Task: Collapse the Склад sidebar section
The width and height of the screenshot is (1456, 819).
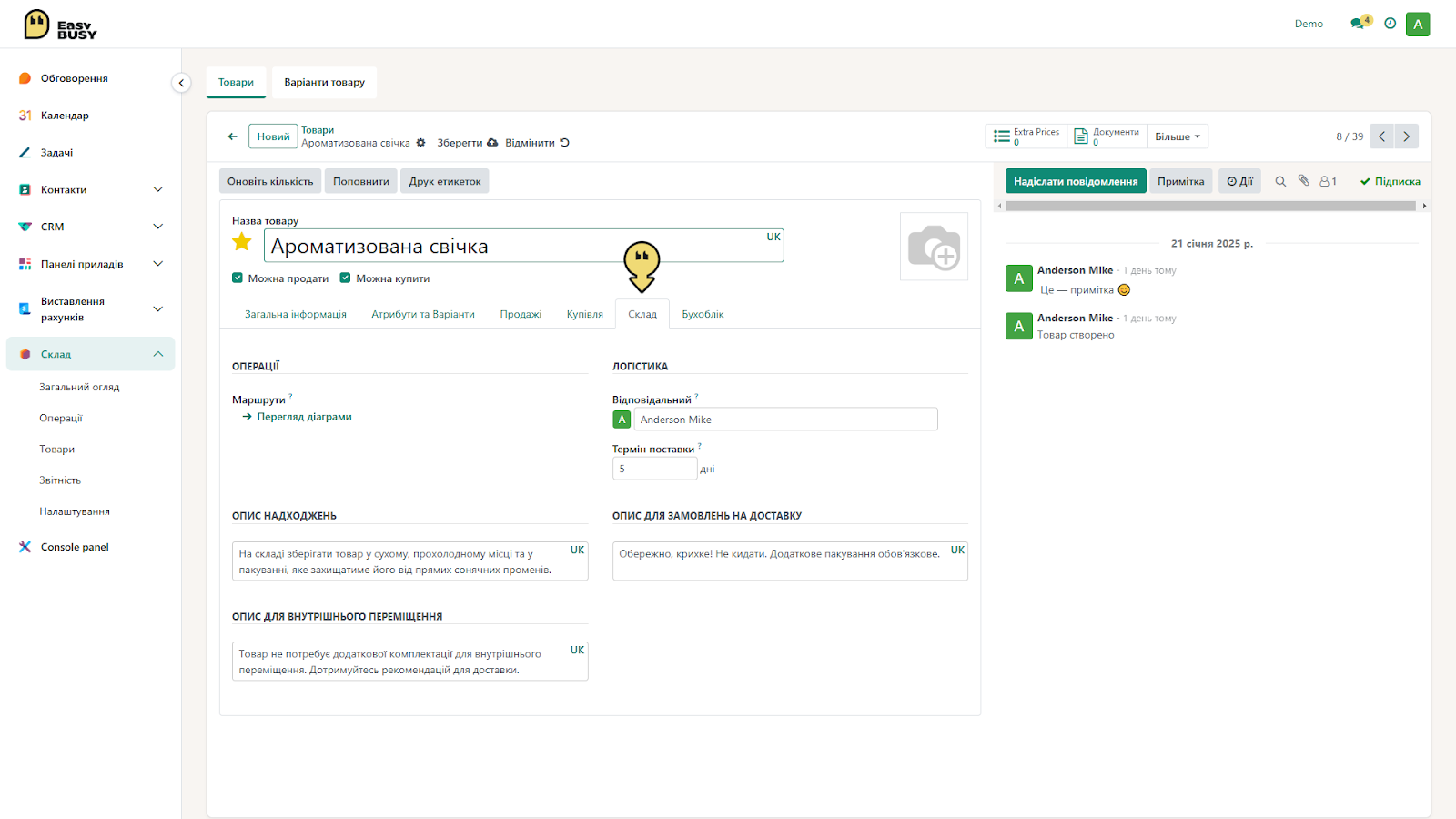Action: tap(158, 354)
